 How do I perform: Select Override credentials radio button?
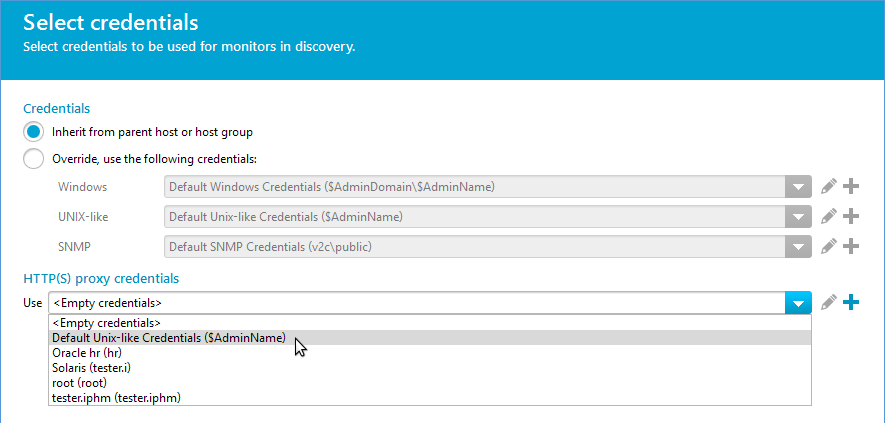33,159
